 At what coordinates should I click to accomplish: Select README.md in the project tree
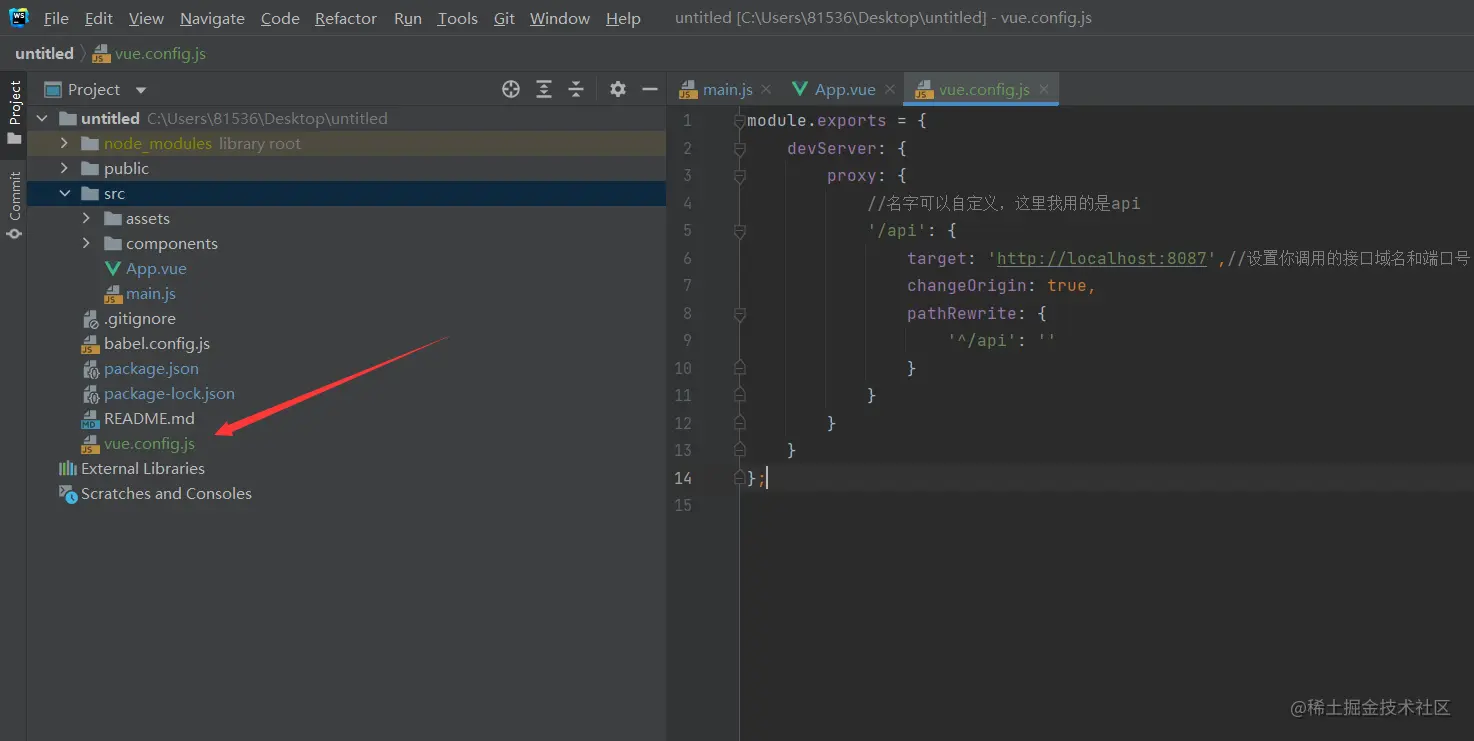coord(149,419)
